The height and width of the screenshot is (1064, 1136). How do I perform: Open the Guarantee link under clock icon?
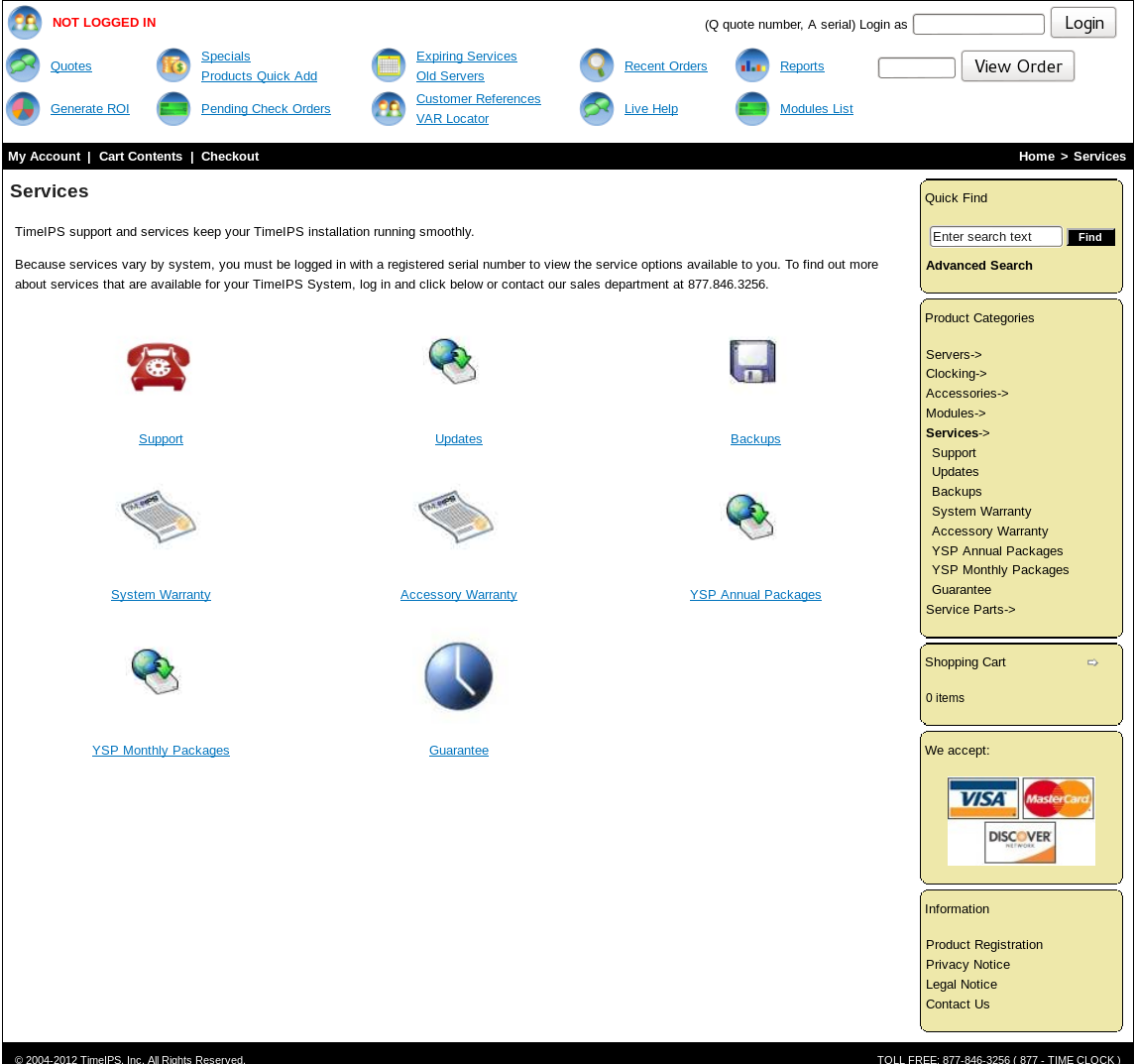pyautogui.click(x=459, y=751)
